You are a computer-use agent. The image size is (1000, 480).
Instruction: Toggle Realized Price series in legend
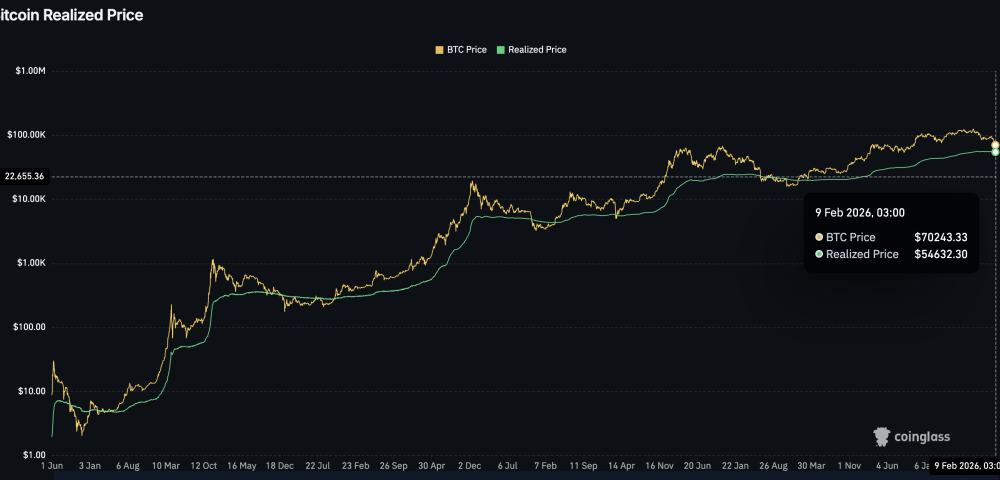(x=531, y=50)
